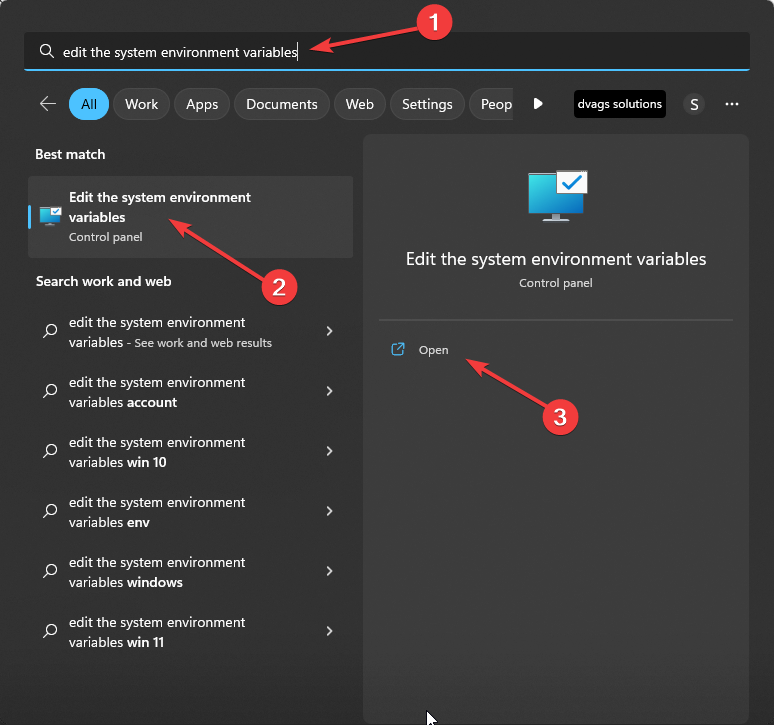Select suggestion 'See work and web results'
This screenshot has width=774, height=725.
191,332
